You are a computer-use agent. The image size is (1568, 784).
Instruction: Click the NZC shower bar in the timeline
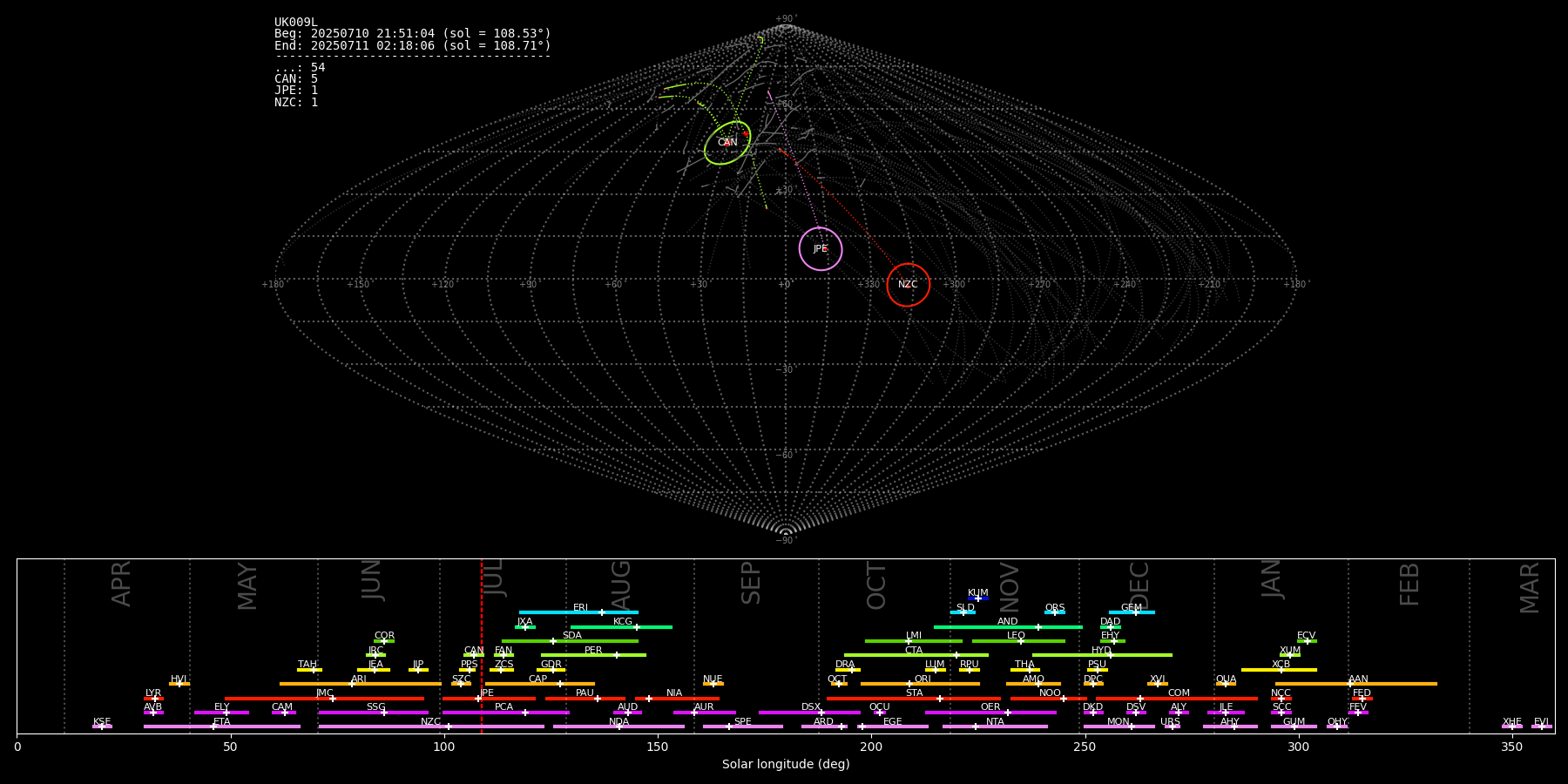point(431,727)
